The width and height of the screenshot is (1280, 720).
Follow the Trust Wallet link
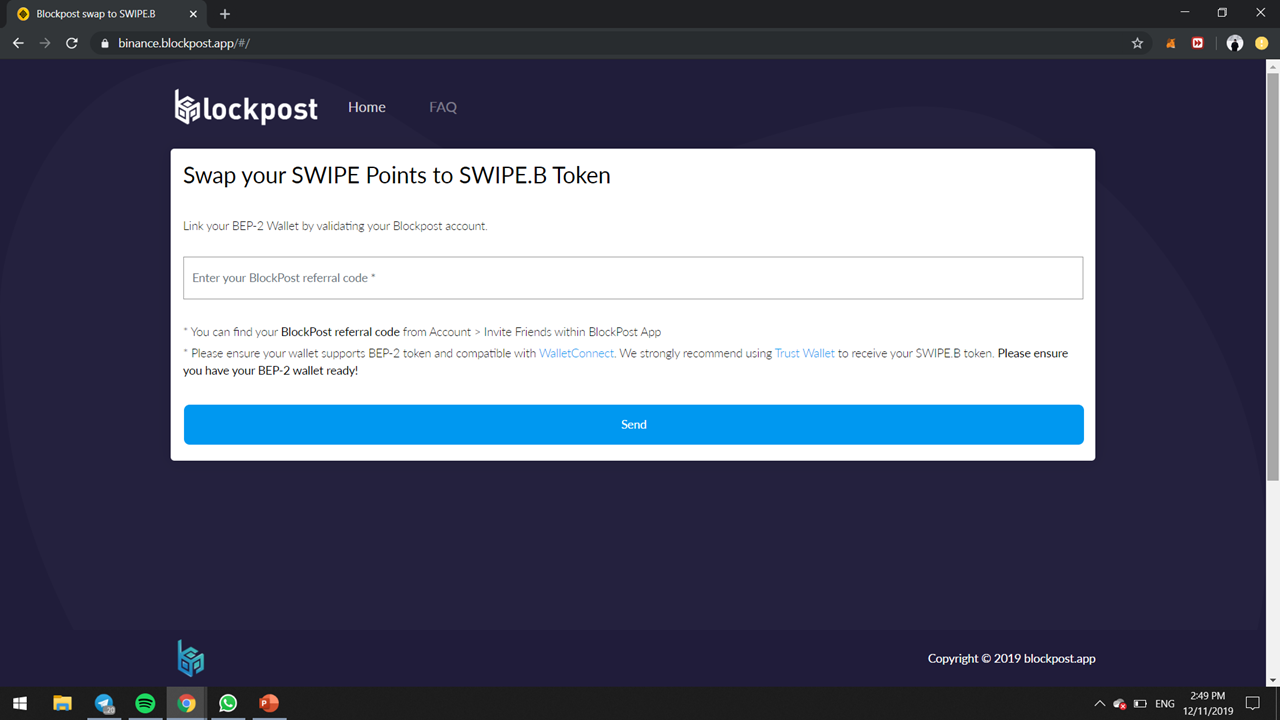coord(805,353)
